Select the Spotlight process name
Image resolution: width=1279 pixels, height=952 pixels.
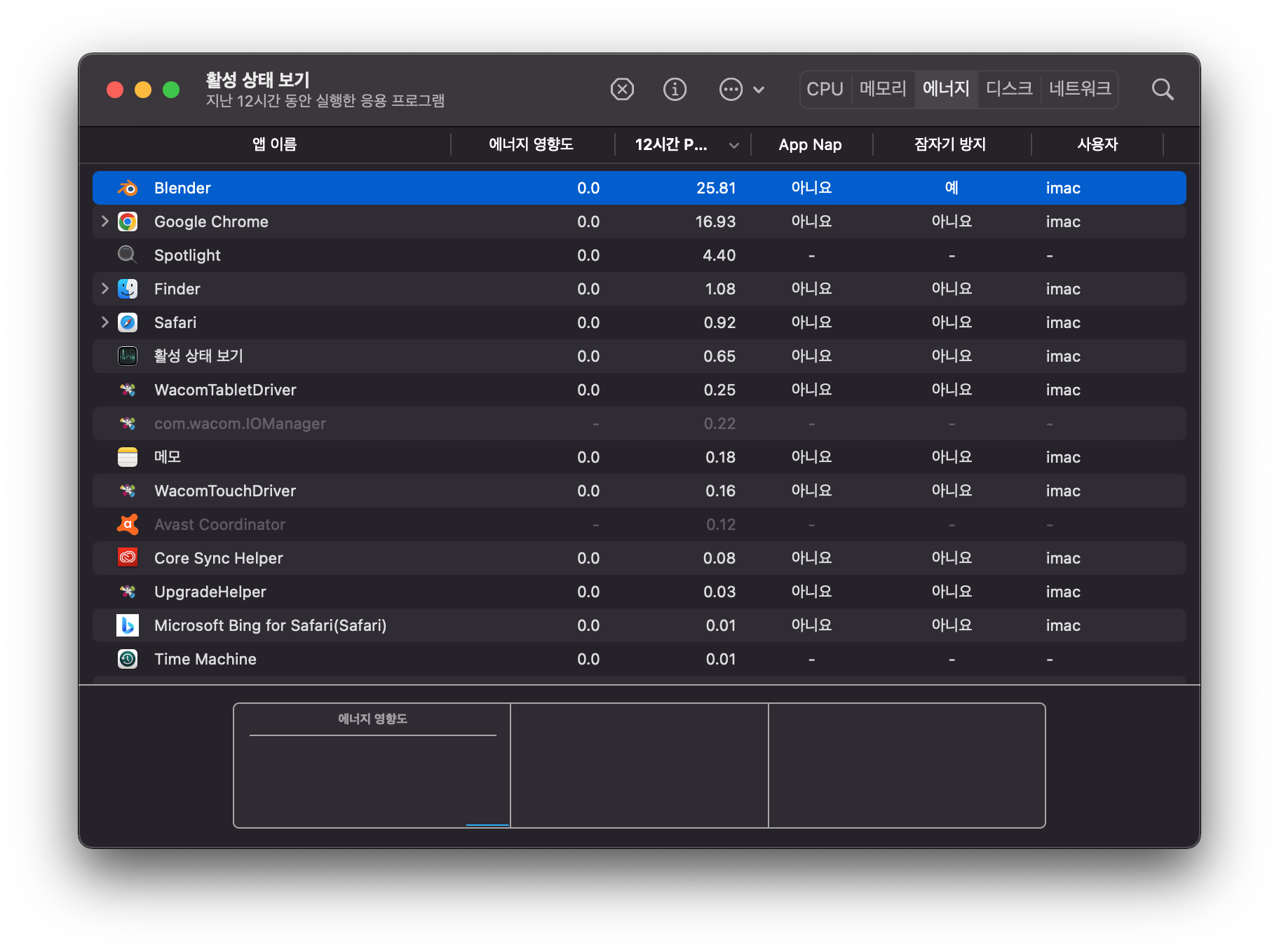(187, 255)
